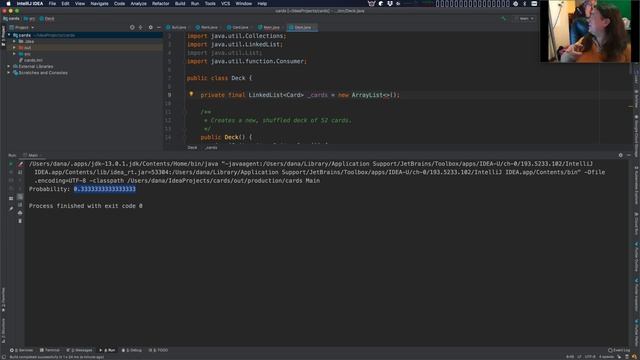Open the Tools menu
The height and width of the screenshot is (360, 640).
(x=210, y=4)
